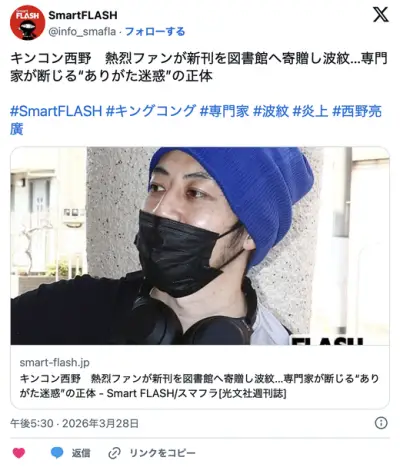
Task: Open the tweet timestamp 午後5:30
Action: tap(74, 423)
